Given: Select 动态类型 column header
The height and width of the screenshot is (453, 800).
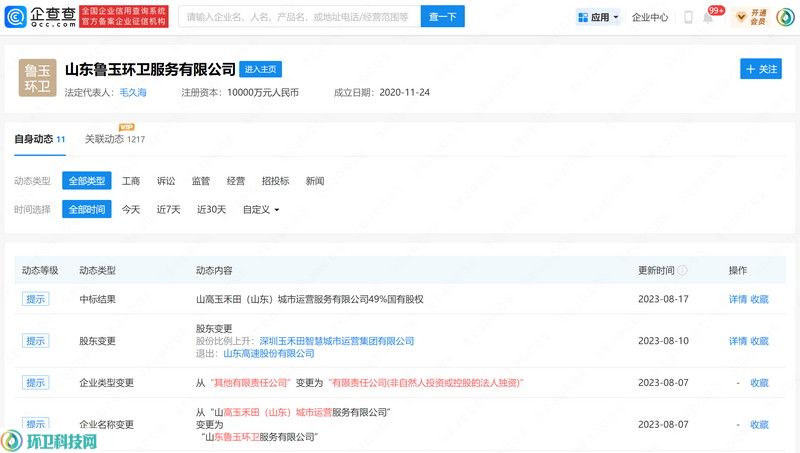Looking at the screenshot, I should click(97, 270).
